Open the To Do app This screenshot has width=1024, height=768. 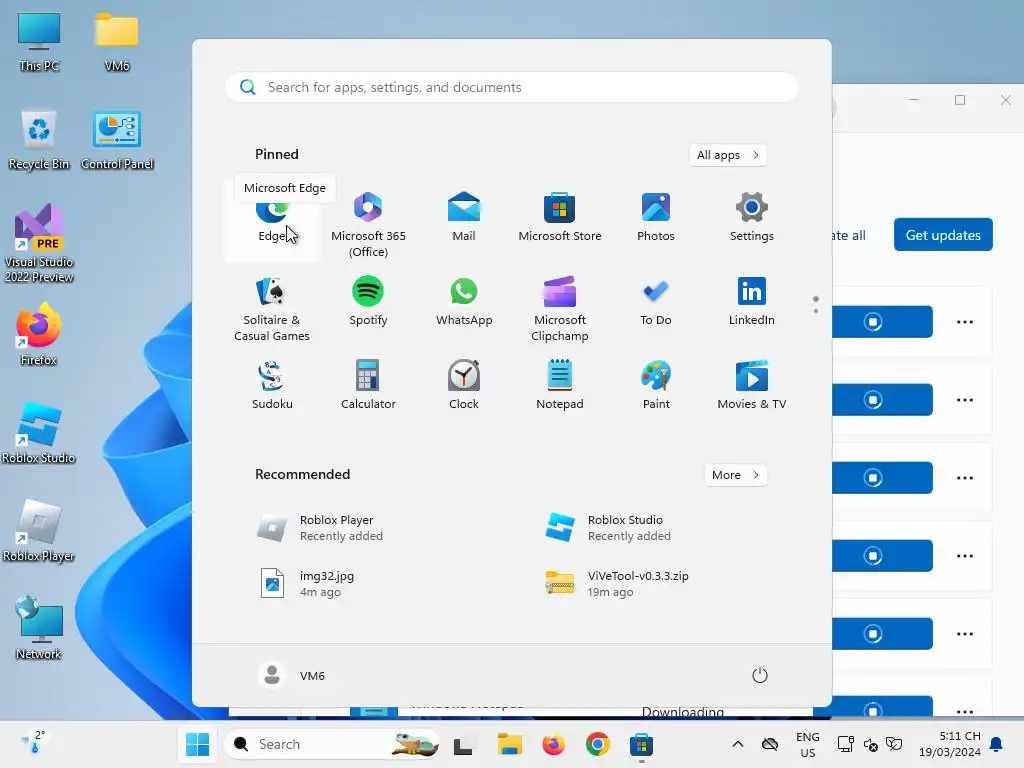click(x=656, y=301)
